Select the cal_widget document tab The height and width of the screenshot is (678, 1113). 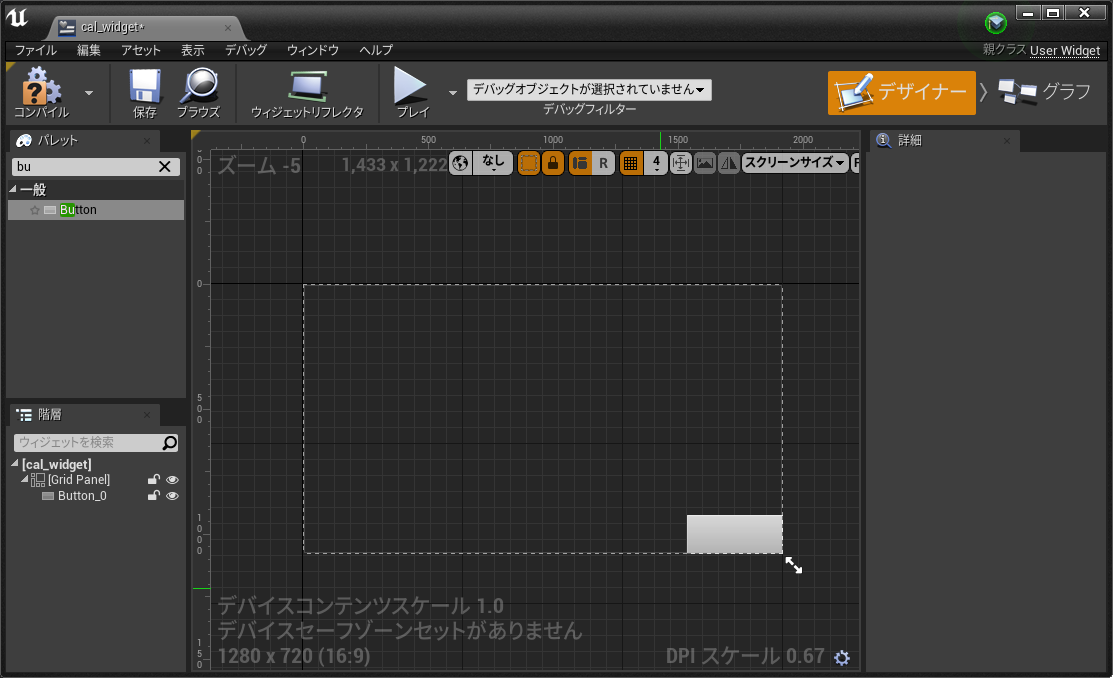point(146,27)
